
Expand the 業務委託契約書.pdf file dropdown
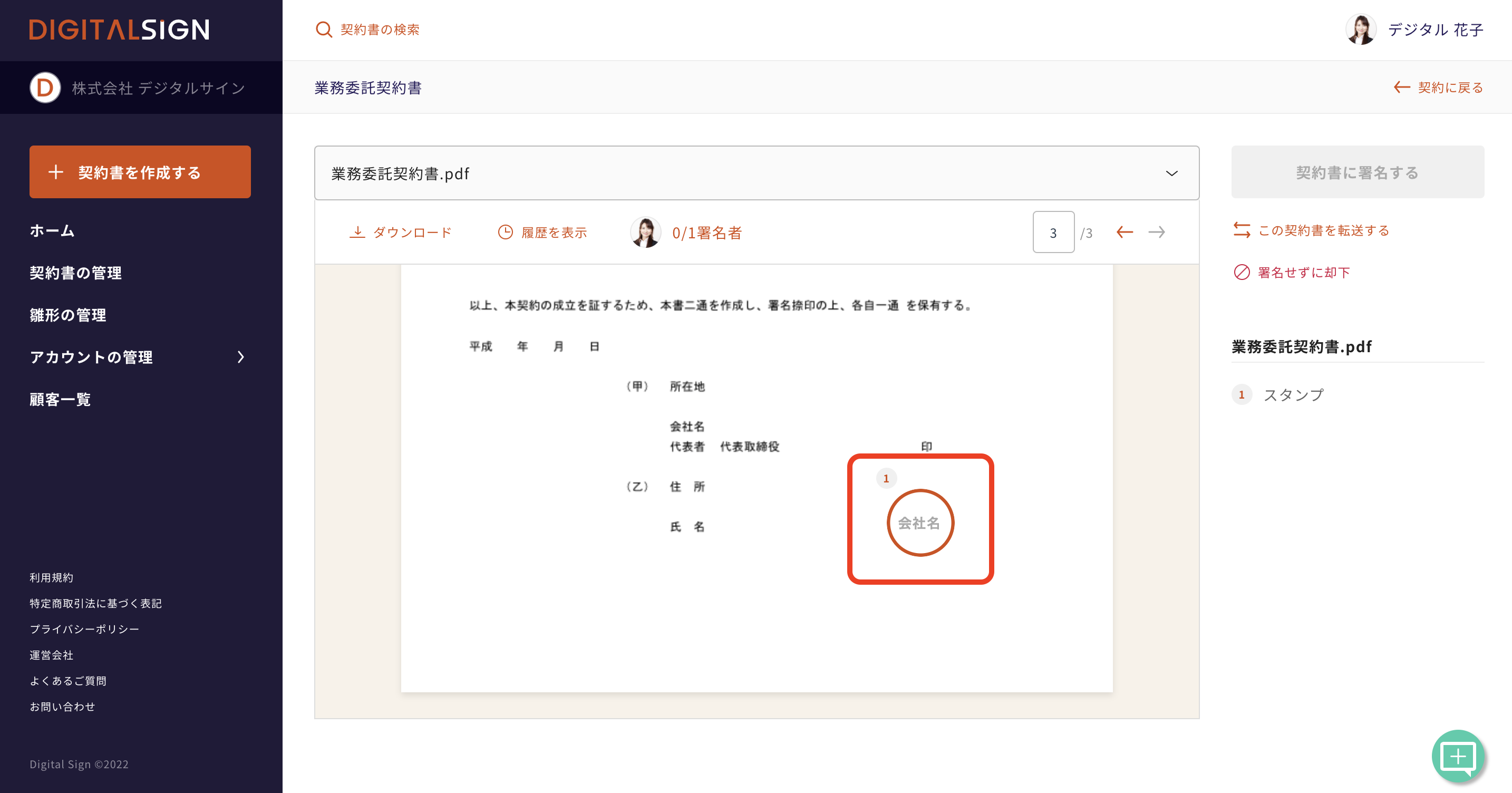pos(1171,174)
